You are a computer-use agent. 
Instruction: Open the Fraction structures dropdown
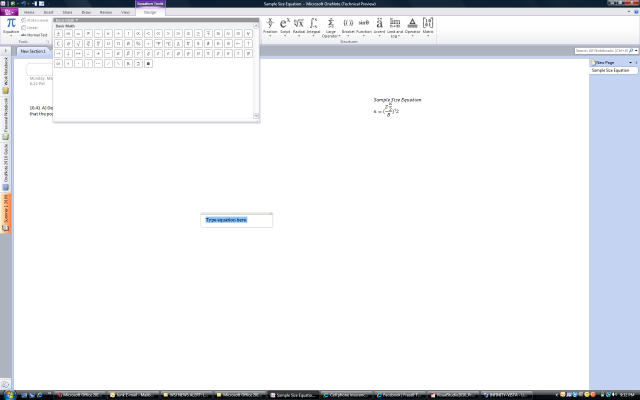coord(270,27)
